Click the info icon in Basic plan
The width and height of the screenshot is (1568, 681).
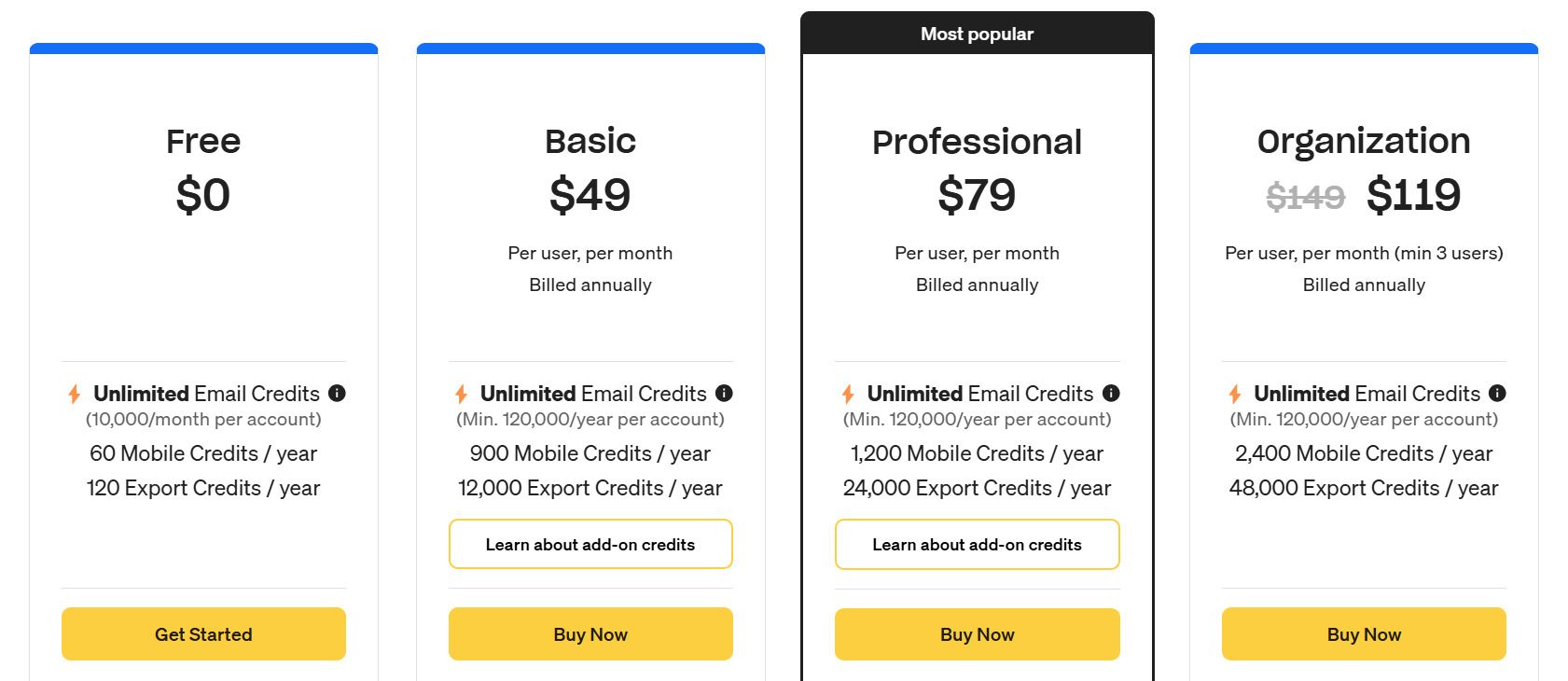pyautogui.click(x=724, y=394)
